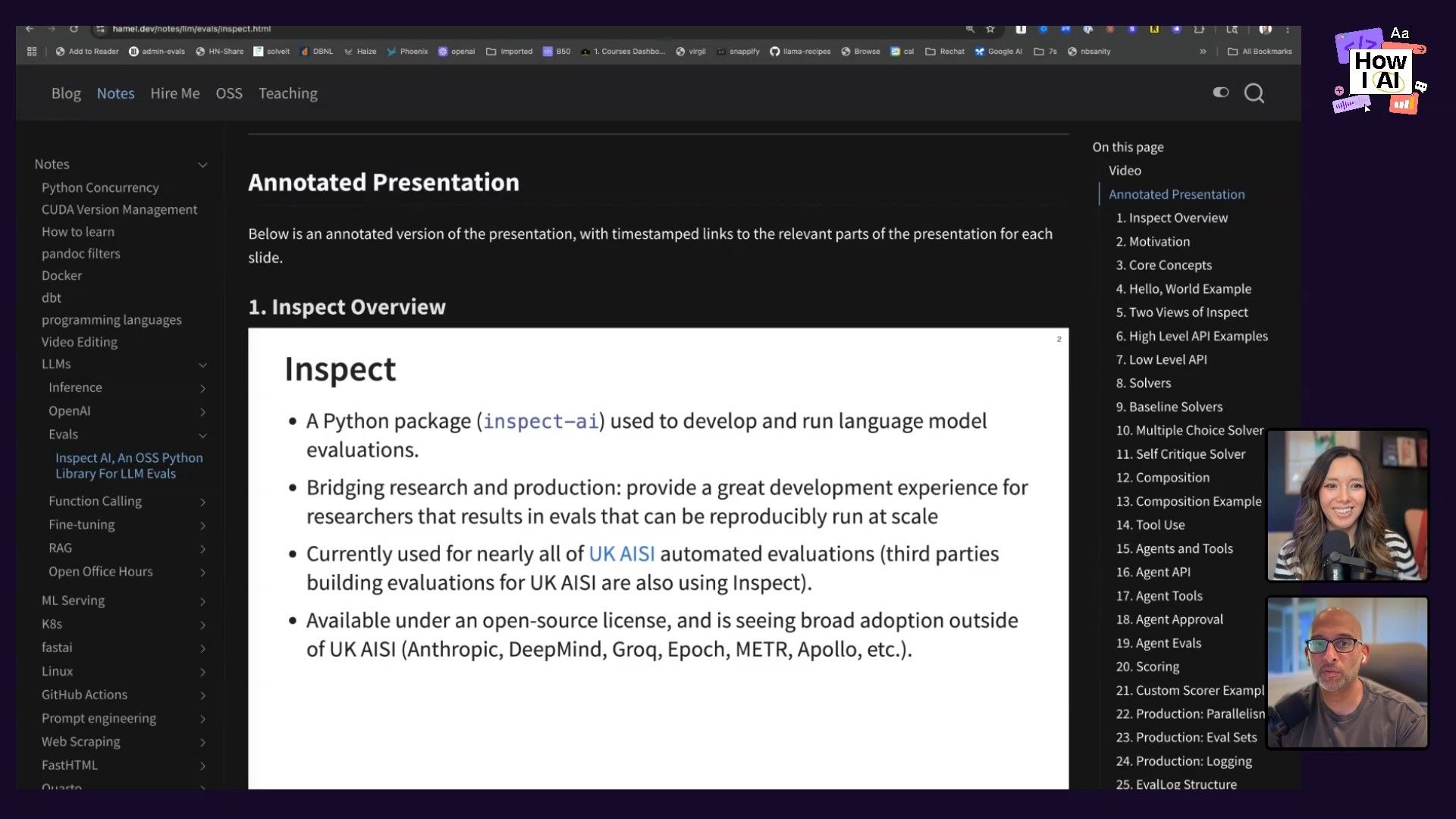Click the browser reload icon

pyautogui.click(x=74, y=29)
